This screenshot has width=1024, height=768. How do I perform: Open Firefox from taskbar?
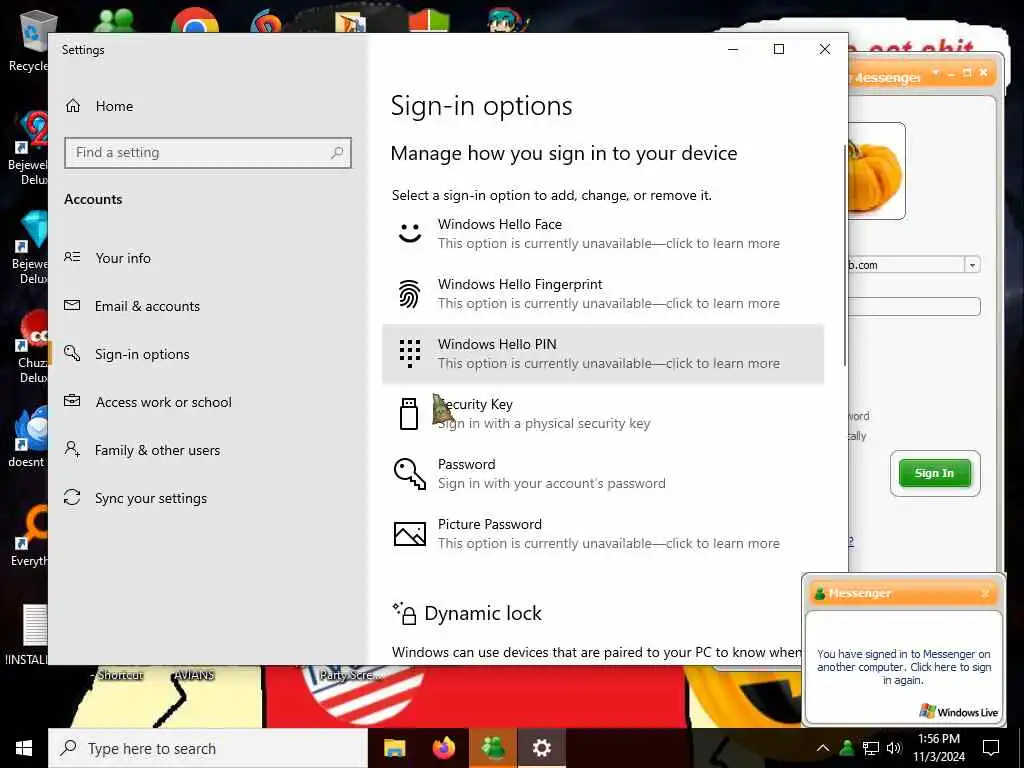[444, 748]
